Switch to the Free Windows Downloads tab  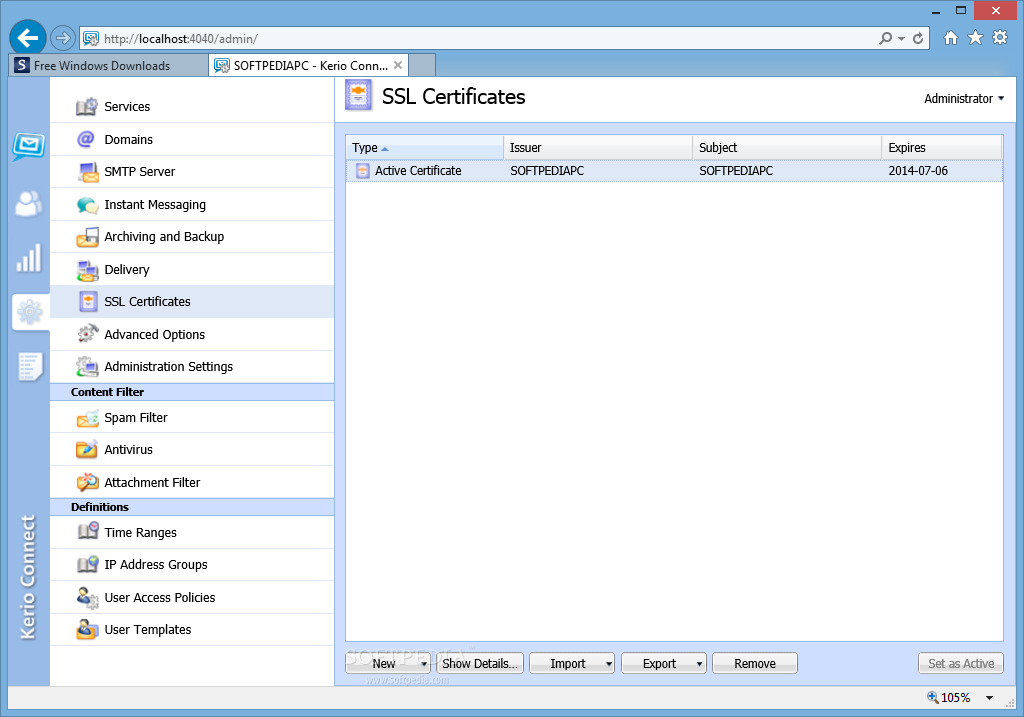pos(108,65)
